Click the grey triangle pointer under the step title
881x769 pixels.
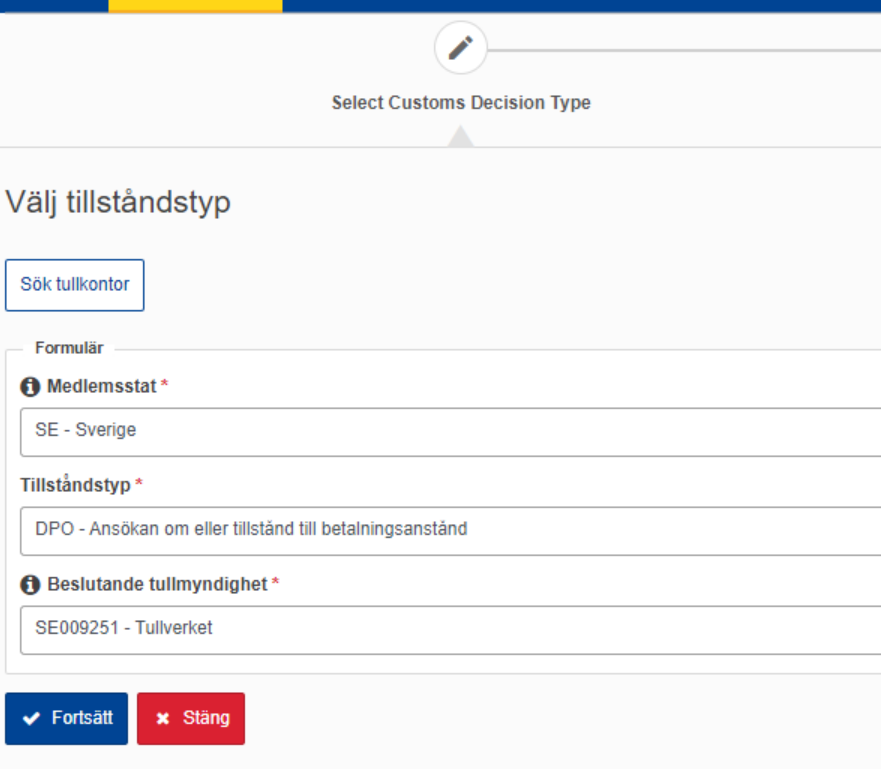click(460, 136)
